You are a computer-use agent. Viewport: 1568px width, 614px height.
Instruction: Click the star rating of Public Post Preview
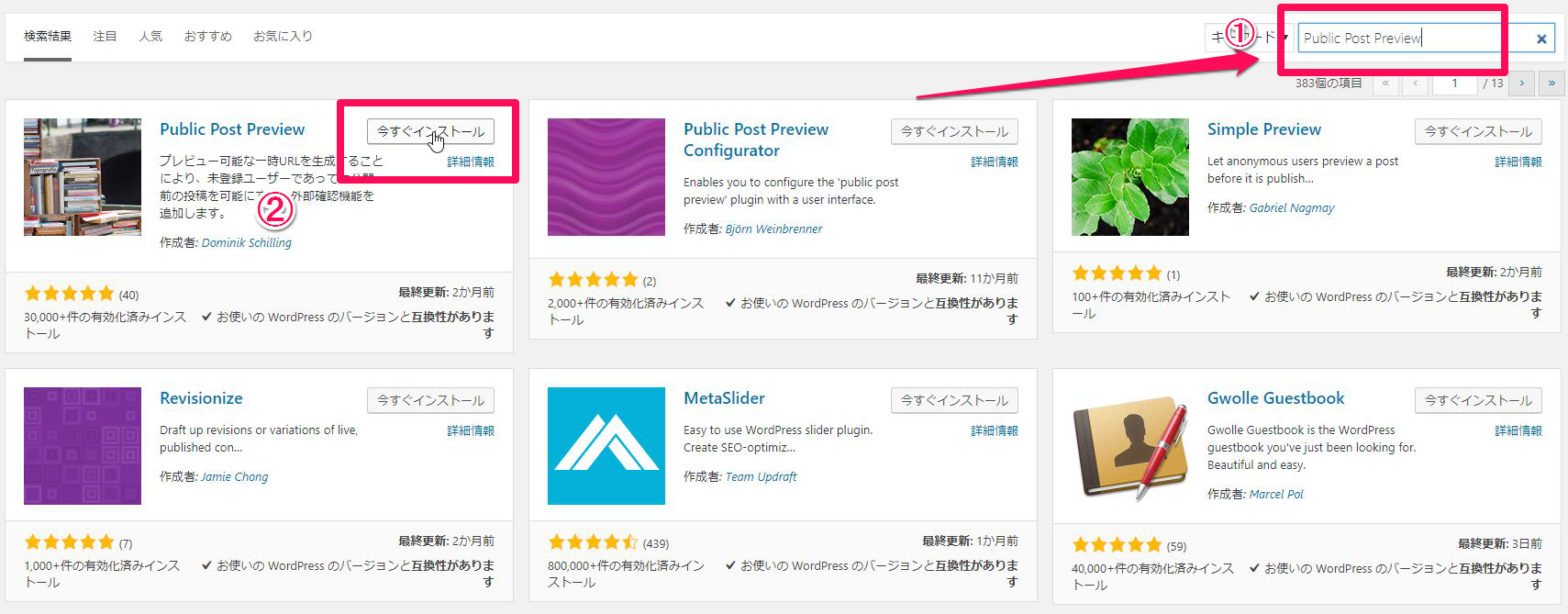coord(70,294)
